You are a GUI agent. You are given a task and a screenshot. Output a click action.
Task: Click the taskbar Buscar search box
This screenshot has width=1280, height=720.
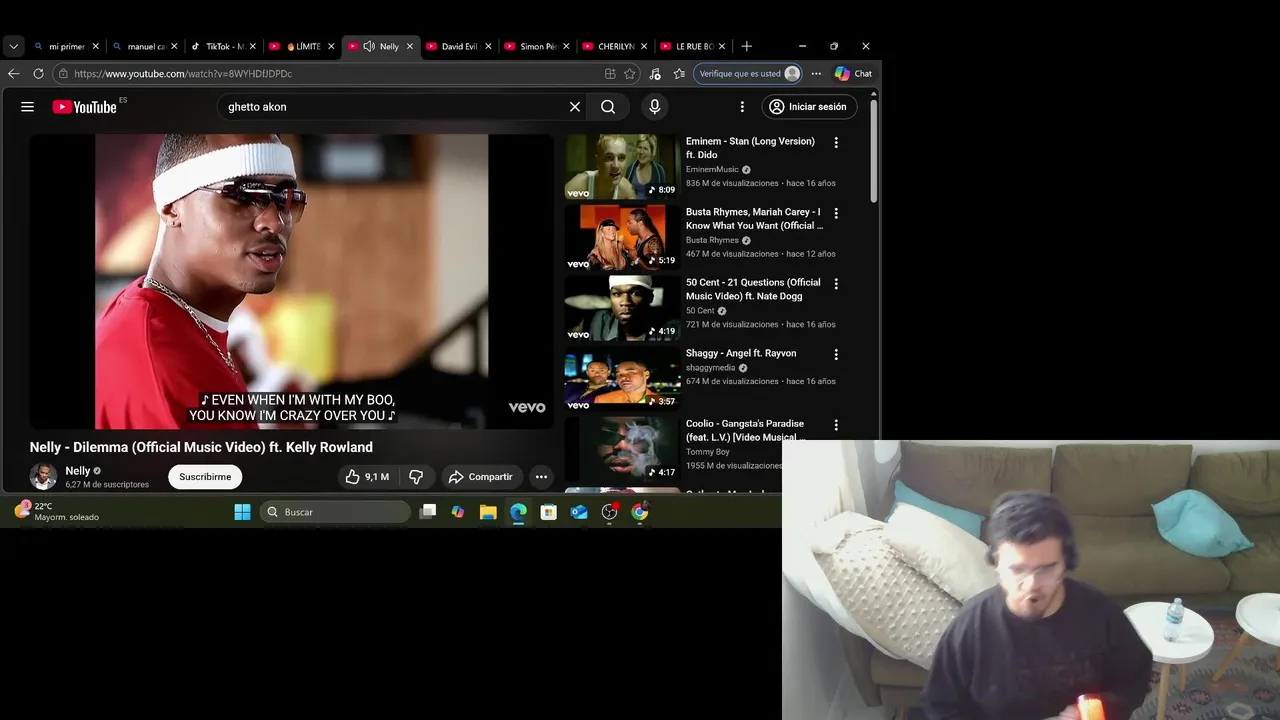click(x=336, y=512)
